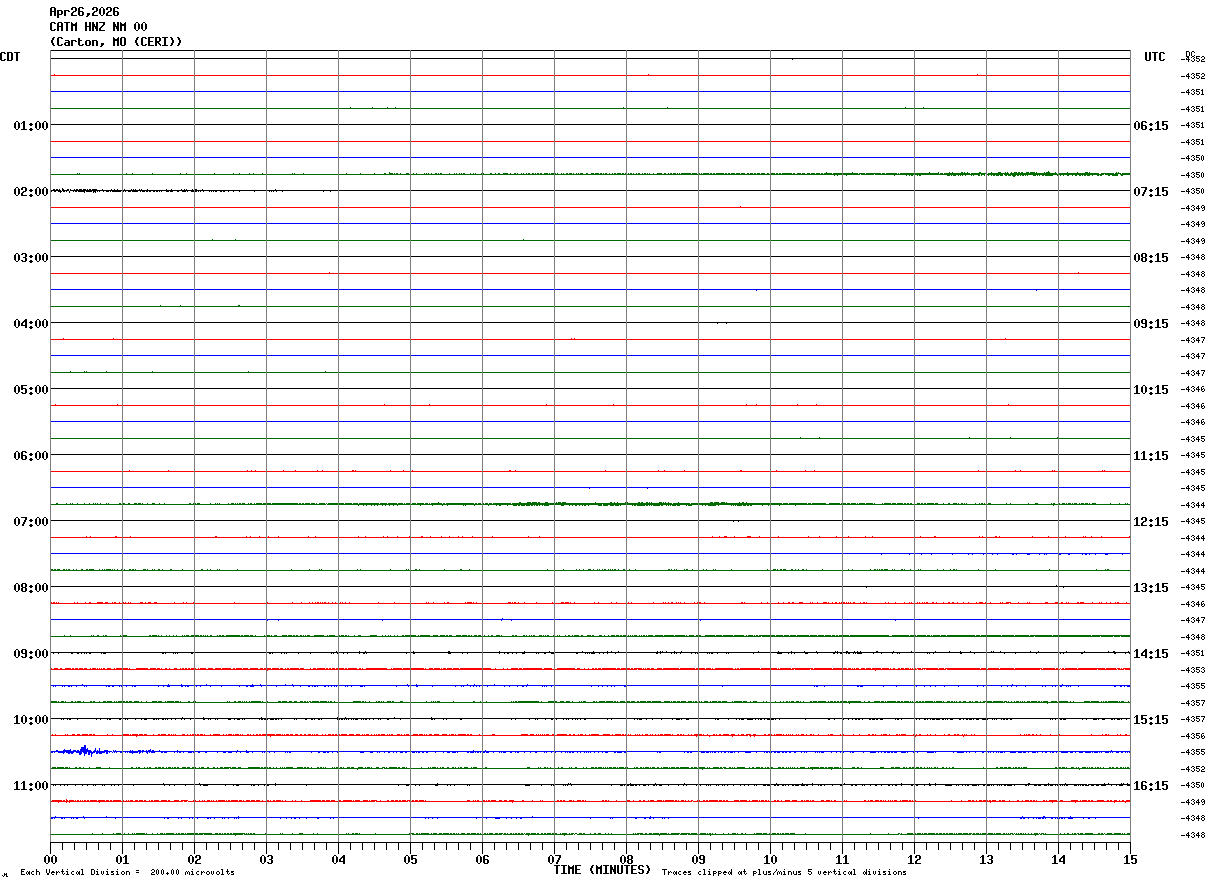Click minute 01 on the time axis
This screenshot has height=886, width=1210.
(x=122, y=859)
